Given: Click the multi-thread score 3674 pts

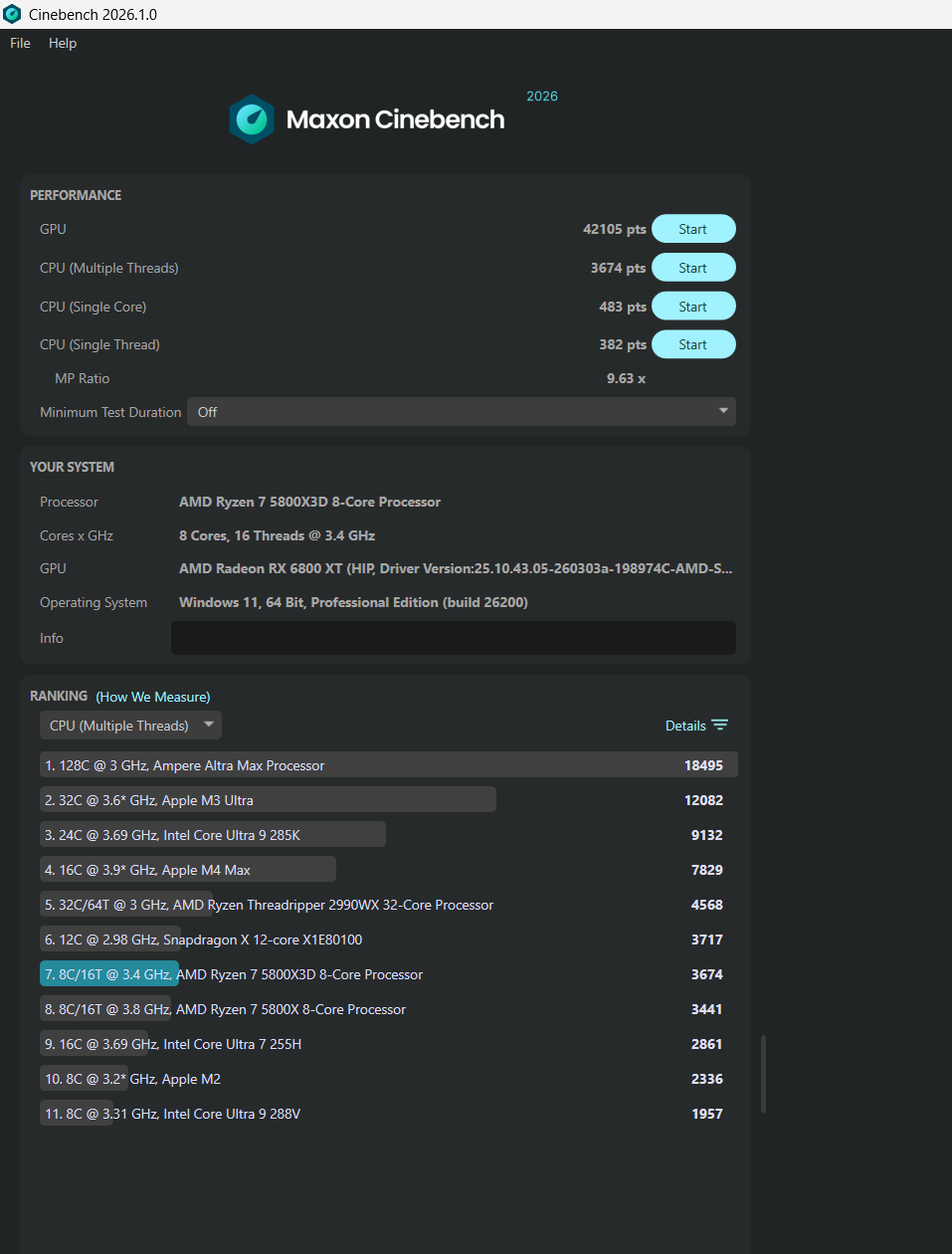Looking at the screenshot, I should click(x=618, y=268).
